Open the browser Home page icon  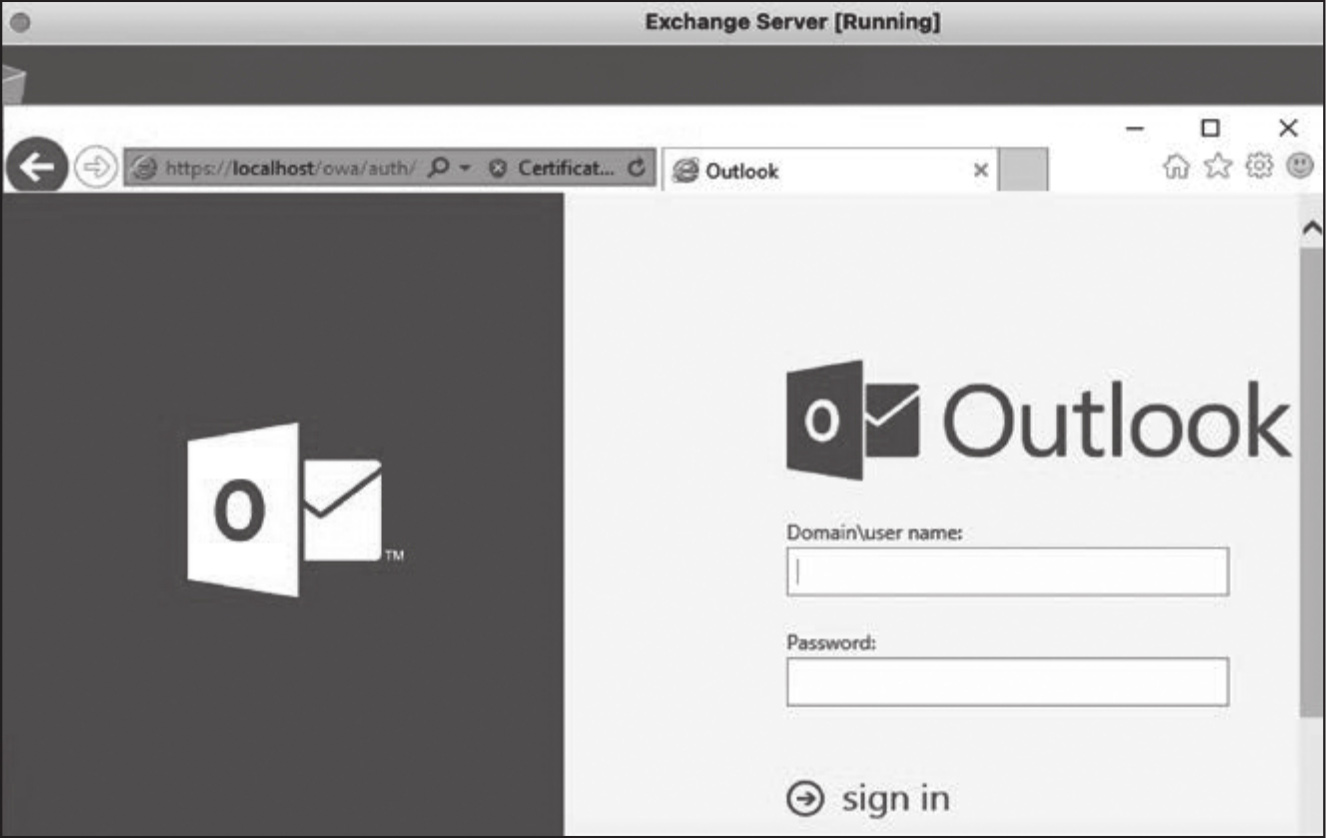pyautogui.click(x=1176, y=166)
